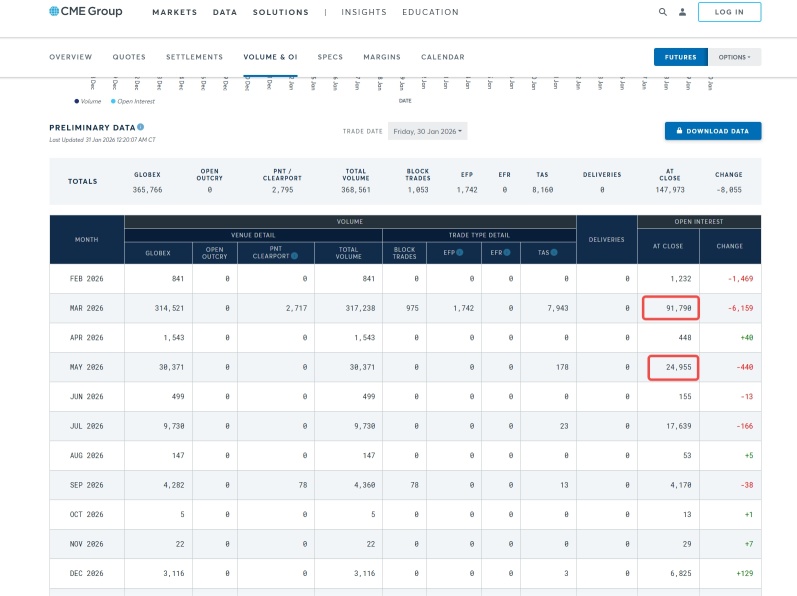797x596 pixels.
Task: Click the Download Data button
Action: pyautogui.click(x=713, y=131)
